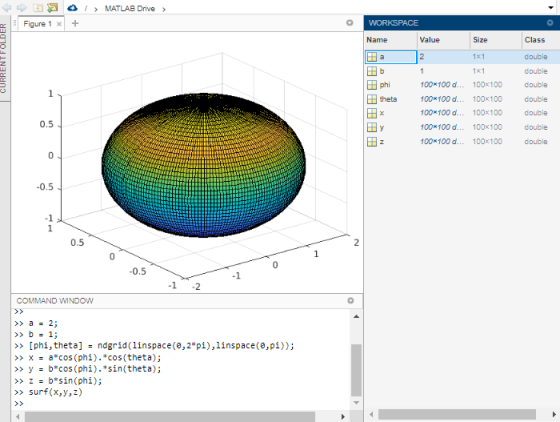Click the browse for folder icon

coord(52,7)
